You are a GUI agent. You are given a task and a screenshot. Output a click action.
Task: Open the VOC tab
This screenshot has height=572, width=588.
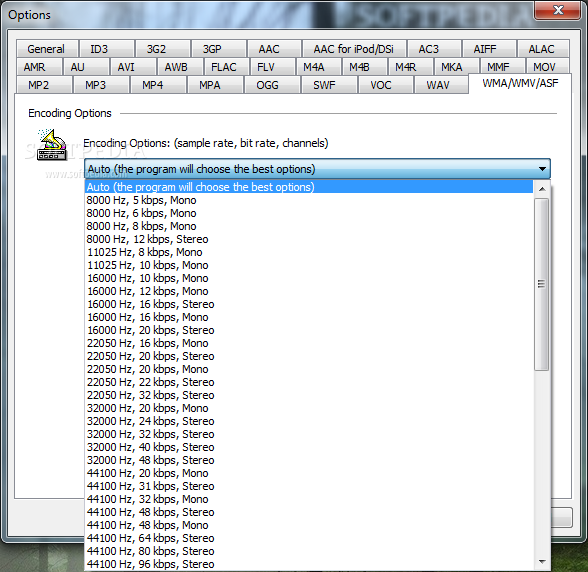[386, 85]
